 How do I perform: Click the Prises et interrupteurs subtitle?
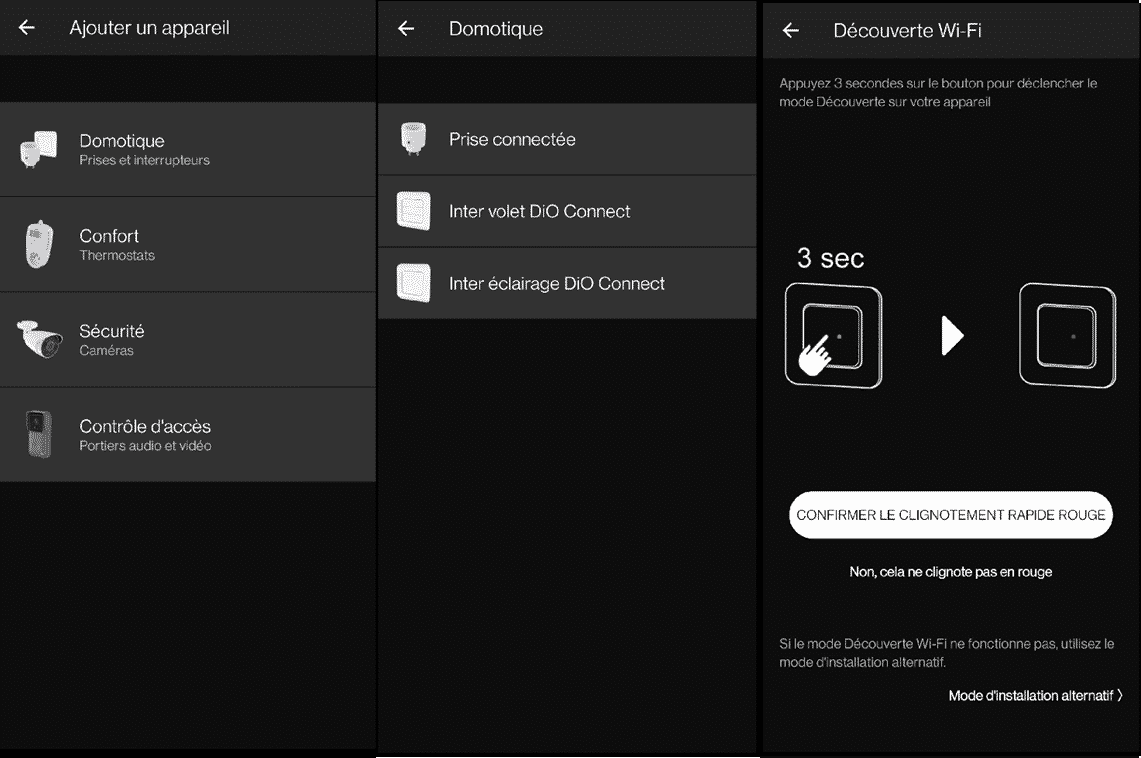(144, 160)
